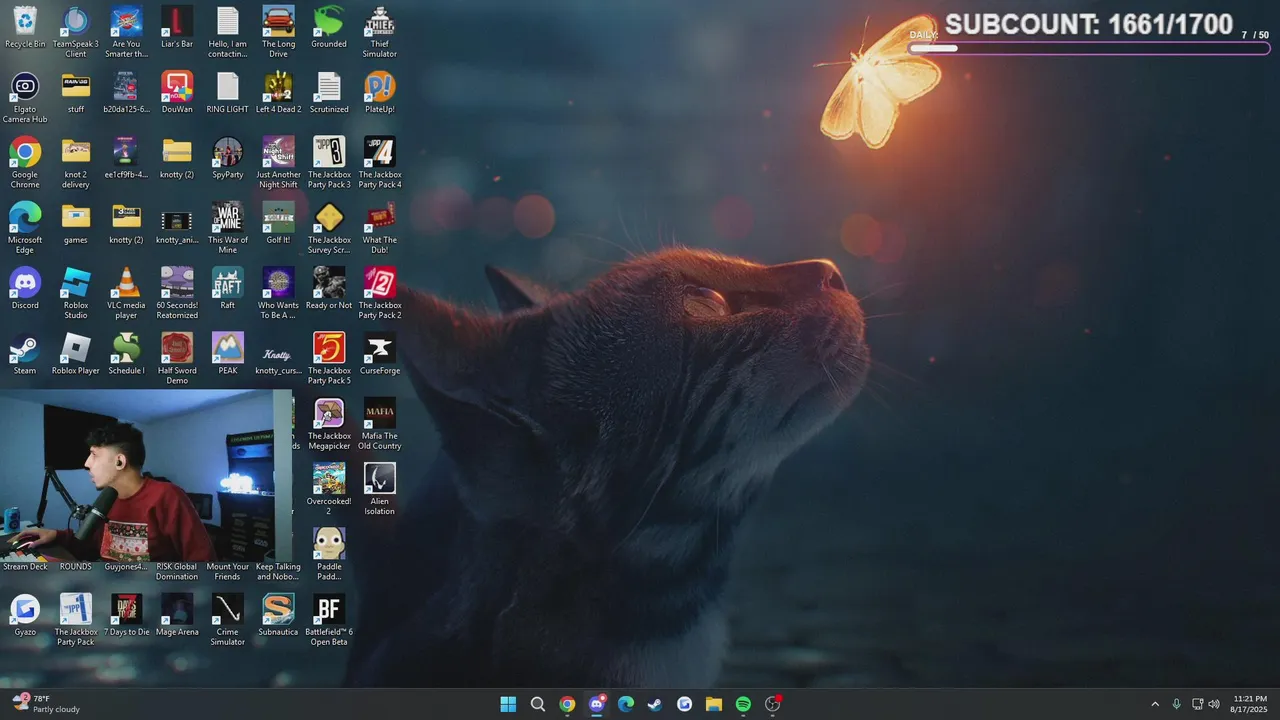
Task: Open taskbar Search
Action: pyautogui.click(x=538, y=704)
